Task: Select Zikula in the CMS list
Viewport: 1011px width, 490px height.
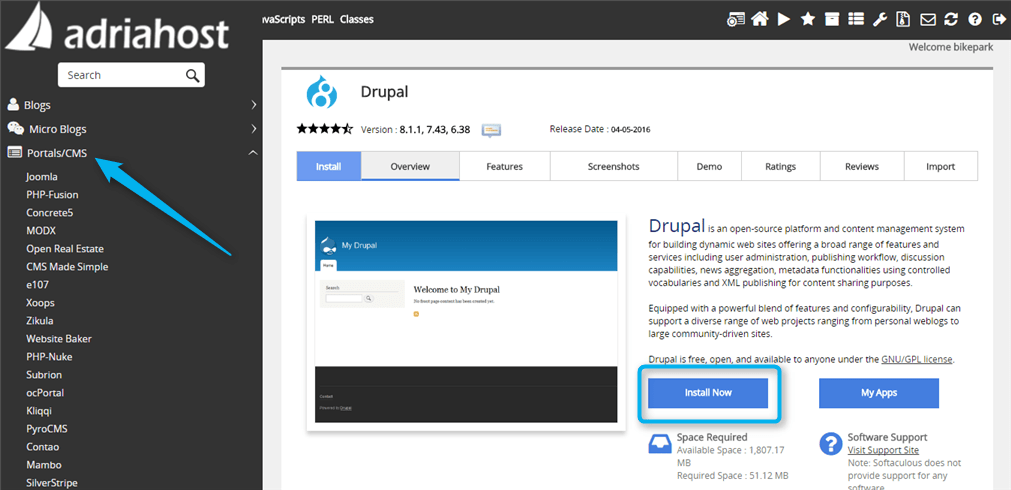Action: [40, 321]
